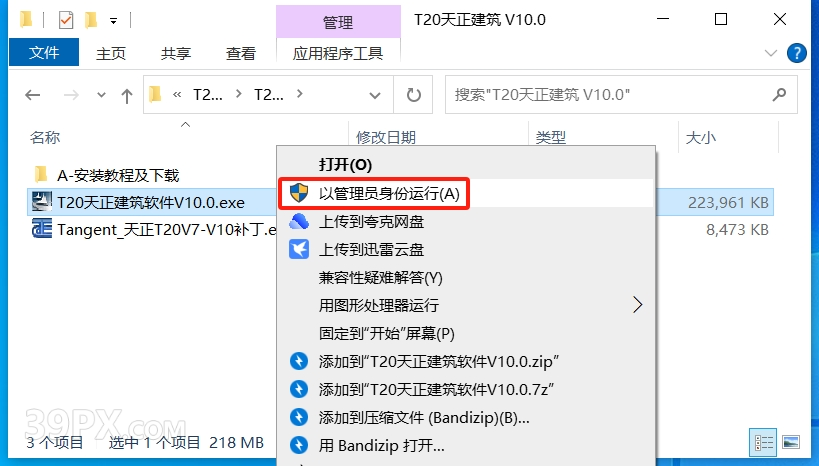
Task: Expand the chevron after the first T2... breadcrumb
Action: (239, 94)
